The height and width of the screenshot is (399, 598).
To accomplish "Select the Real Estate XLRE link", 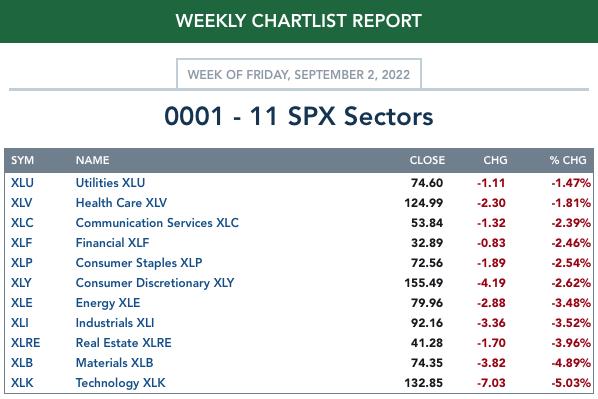I will tap(124, 343).
